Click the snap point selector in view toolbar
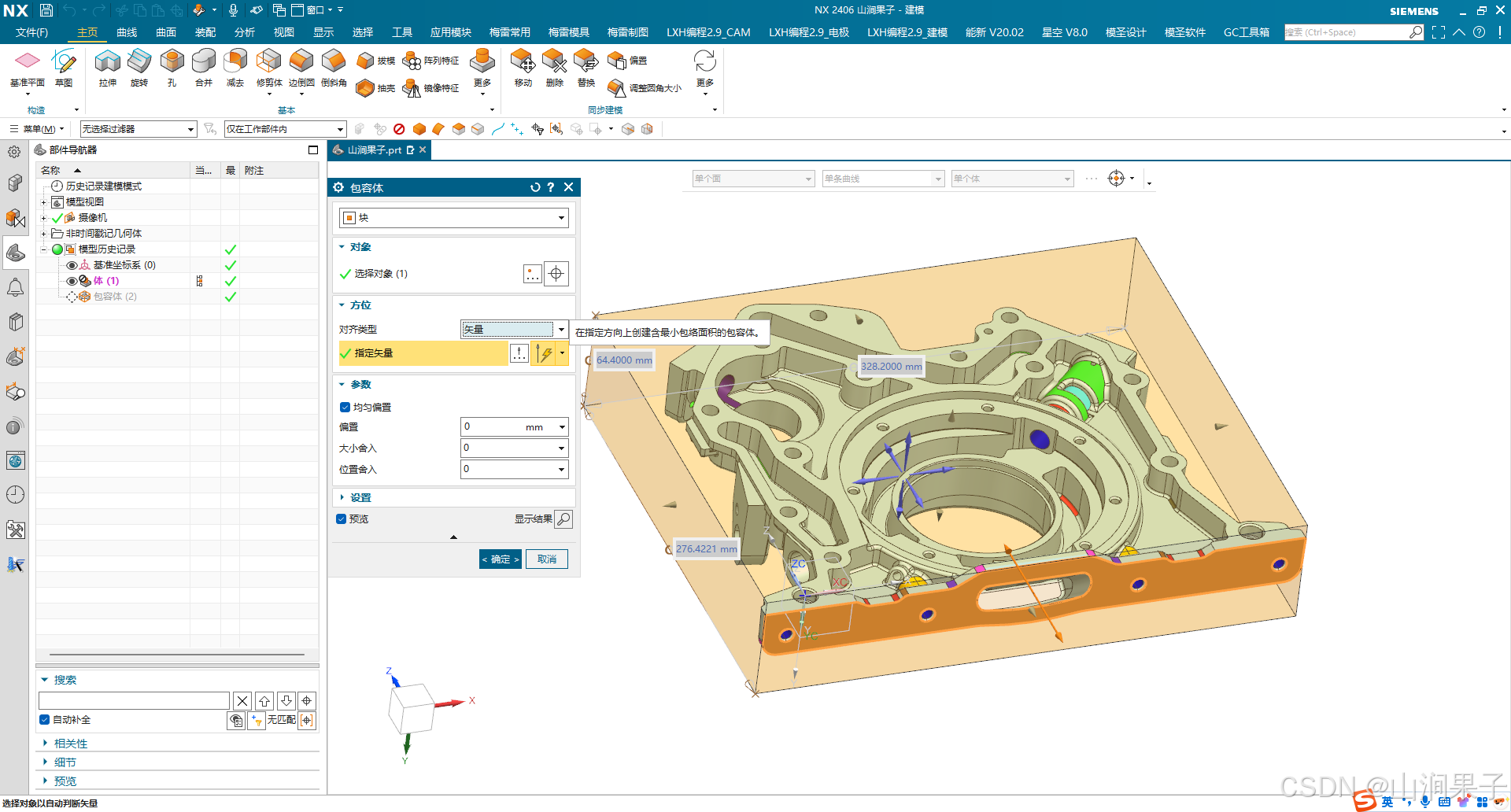The image size is (1511, 812). 1116,179
